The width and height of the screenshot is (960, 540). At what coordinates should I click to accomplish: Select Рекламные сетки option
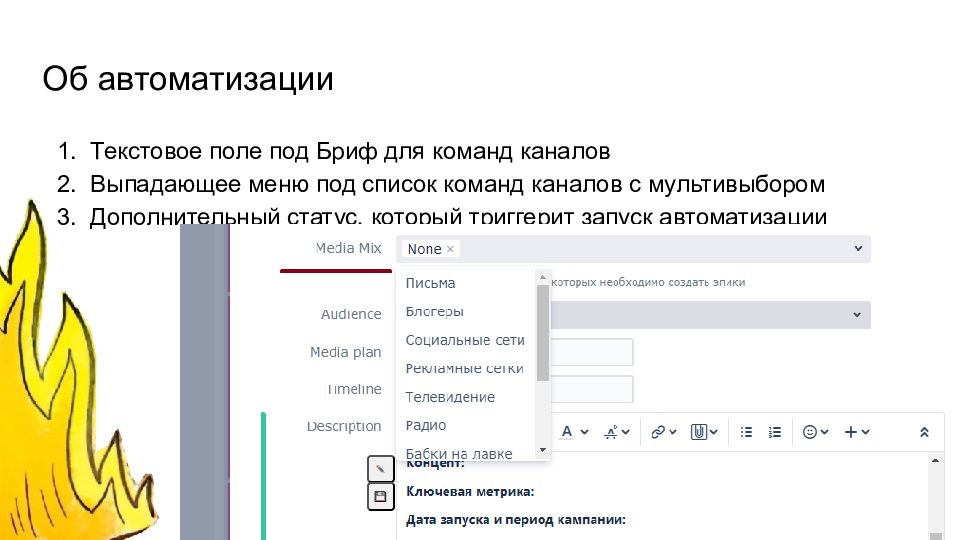(464, 368)
